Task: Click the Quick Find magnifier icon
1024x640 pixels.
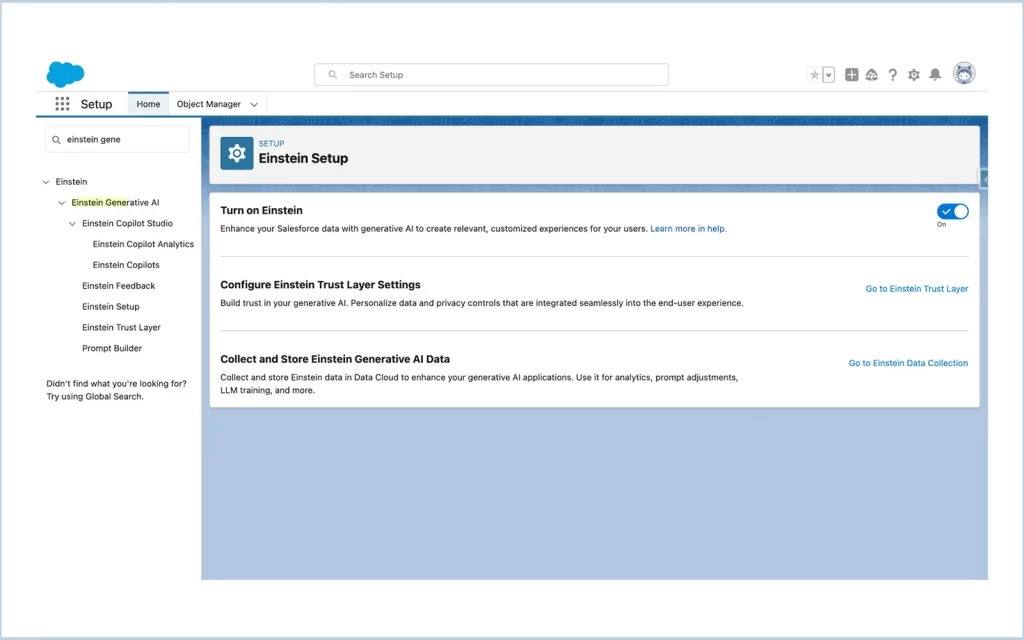Action: pyautogui.click(x=56, y=140)
